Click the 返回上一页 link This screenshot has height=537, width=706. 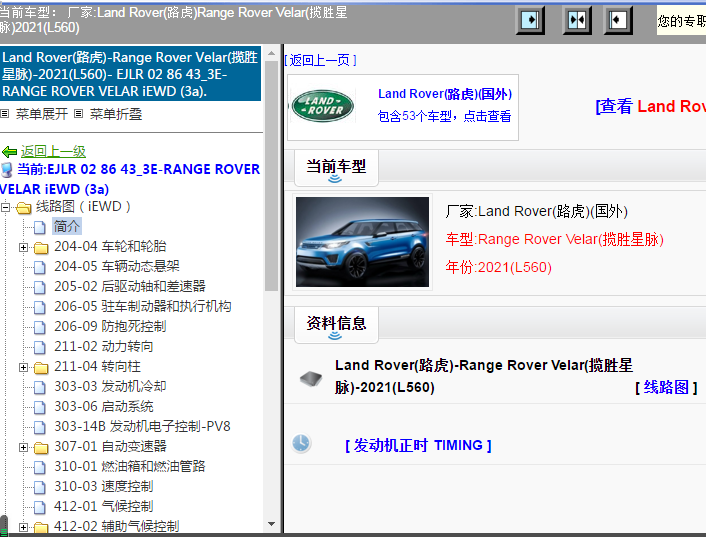pos(320,60)
